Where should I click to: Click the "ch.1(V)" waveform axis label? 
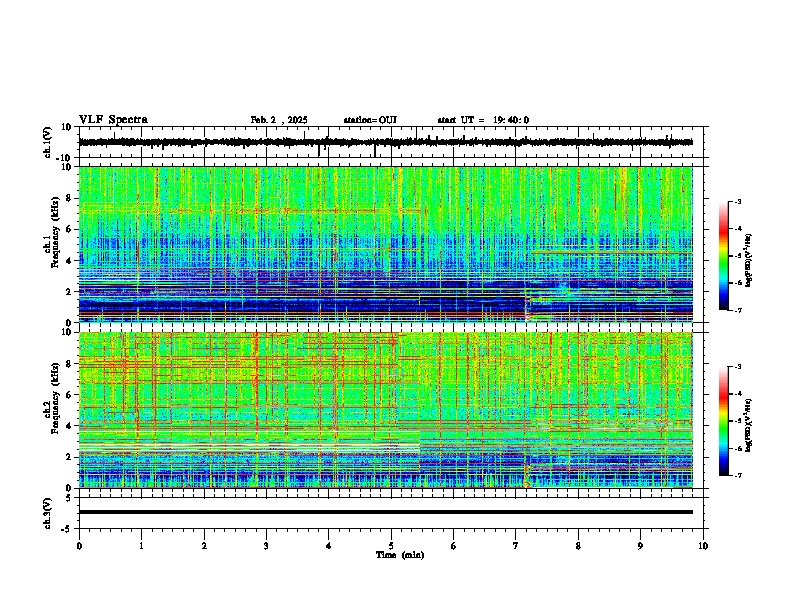(x=48, y=142)
